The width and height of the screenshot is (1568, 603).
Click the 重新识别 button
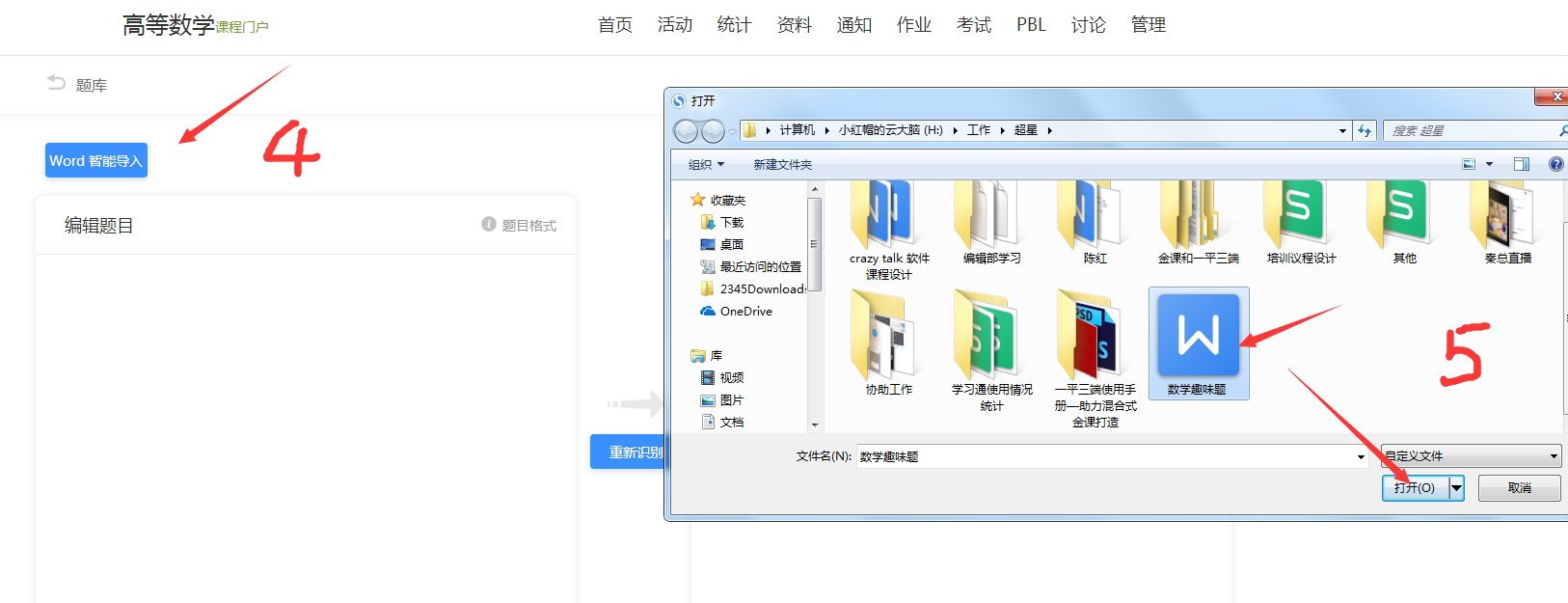pyautogui.click(x=628, y=452)
